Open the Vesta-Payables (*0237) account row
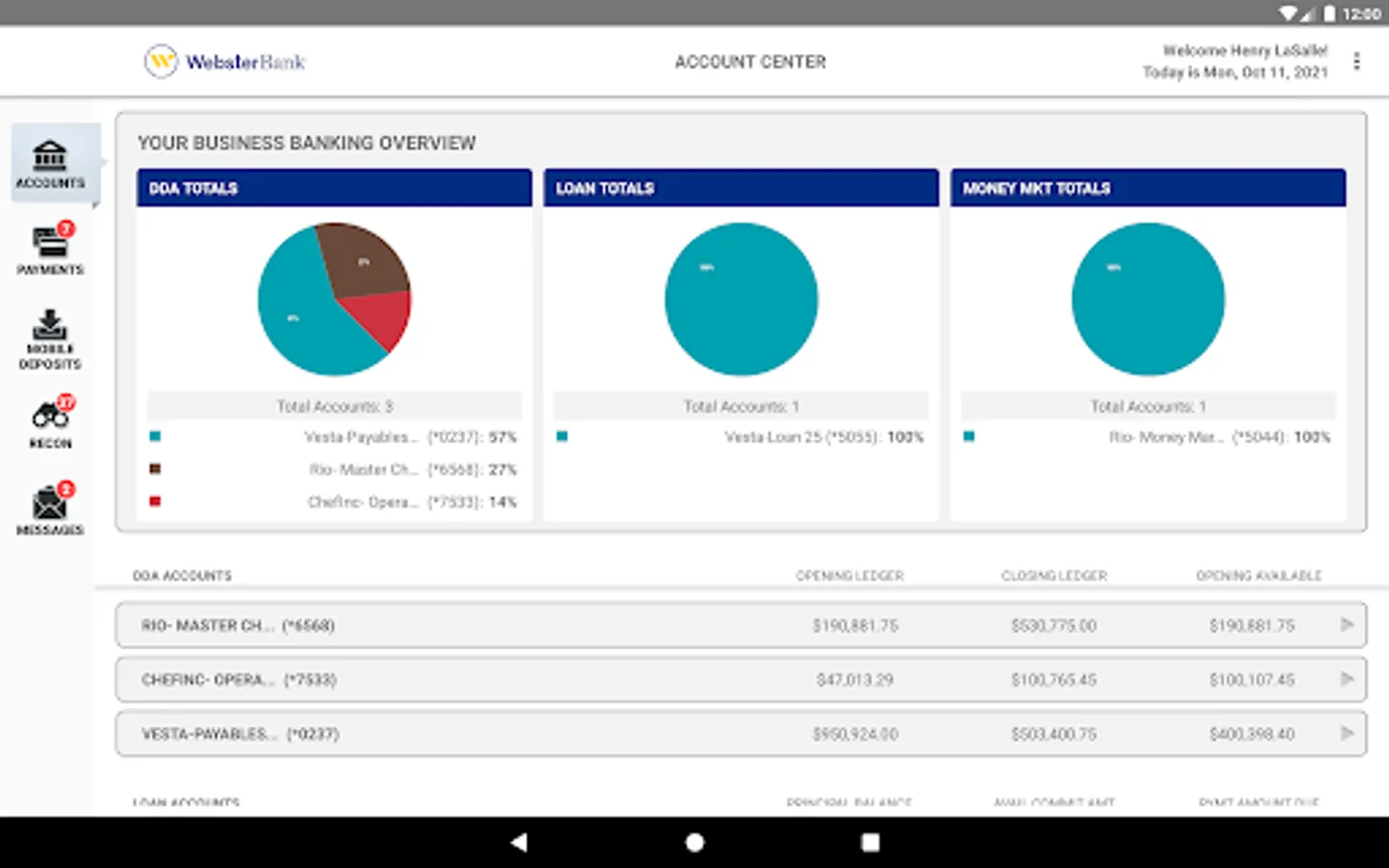This screenshot has width=1389, height=868. (741, 733)
